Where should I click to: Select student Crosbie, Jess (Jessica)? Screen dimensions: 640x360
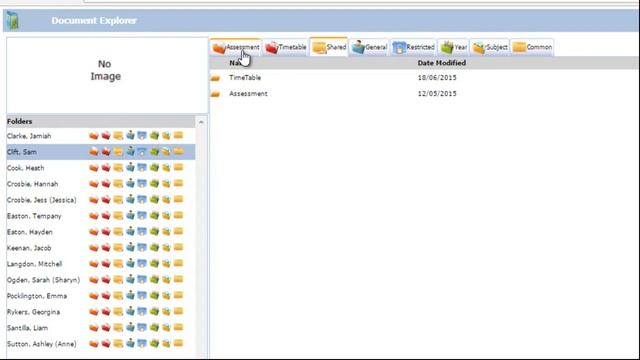click(42, 200)
